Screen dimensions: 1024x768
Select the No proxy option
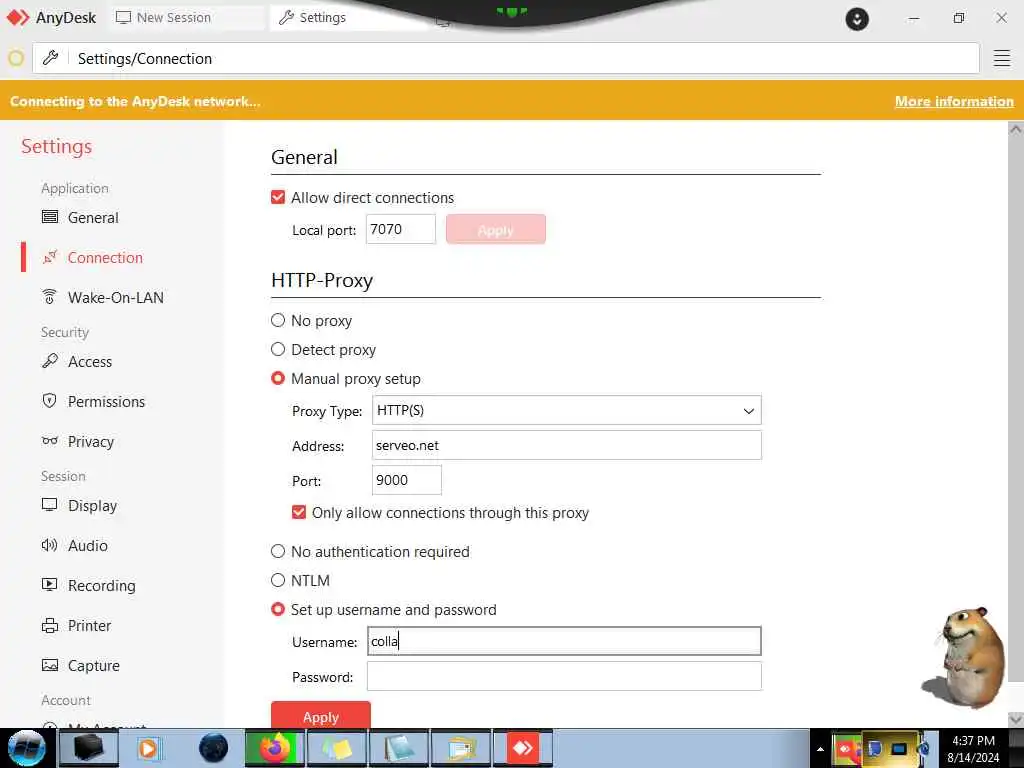278,320
